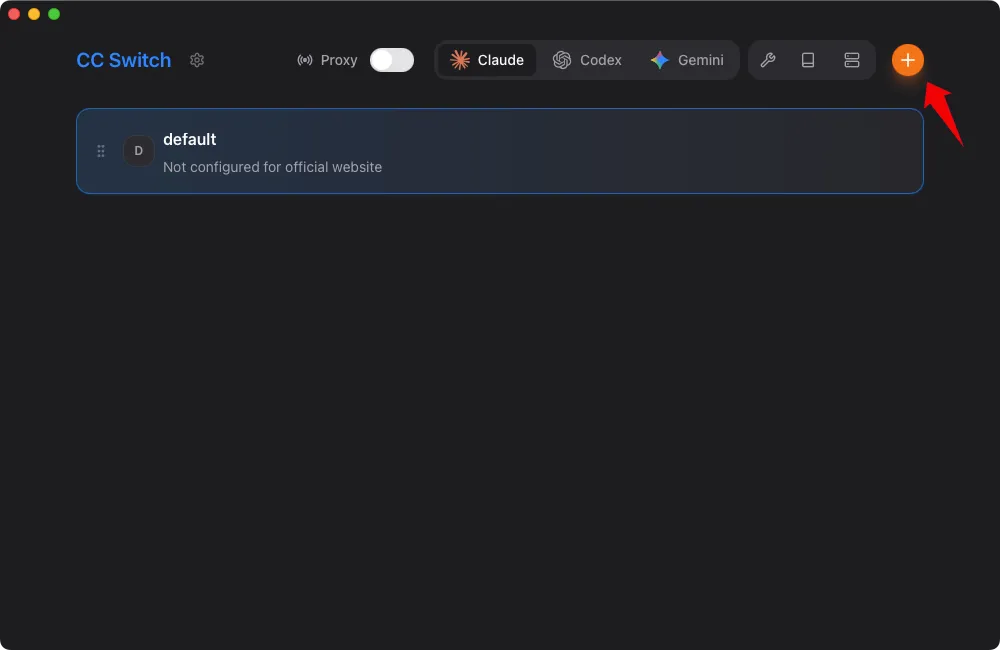This screenshot has width=1000, height=650.
Task: Click the Proxy text label
Action: coord(339,60)
